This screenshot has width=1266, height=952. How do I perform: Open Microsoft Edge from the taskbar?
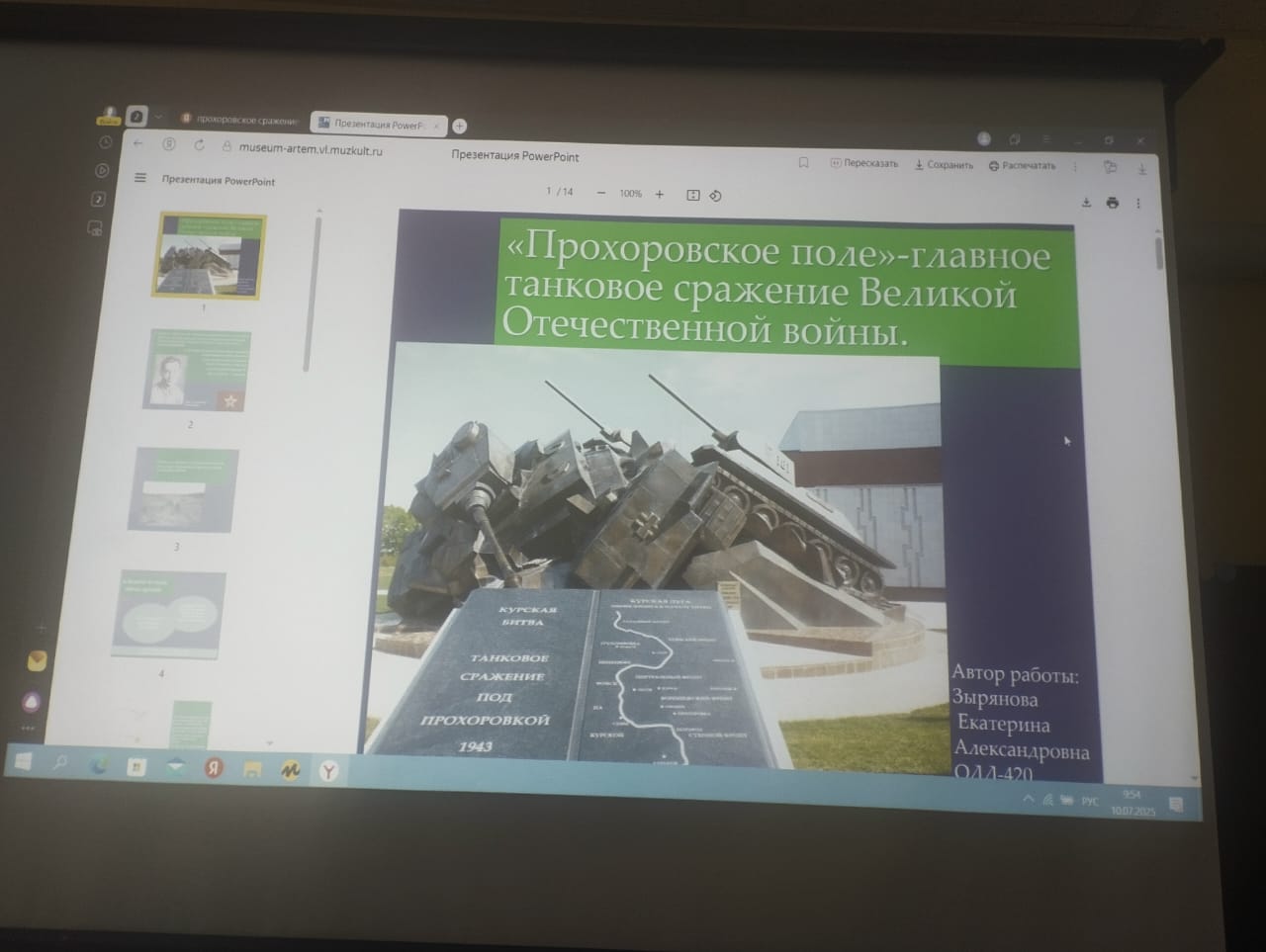click(100, 764)
